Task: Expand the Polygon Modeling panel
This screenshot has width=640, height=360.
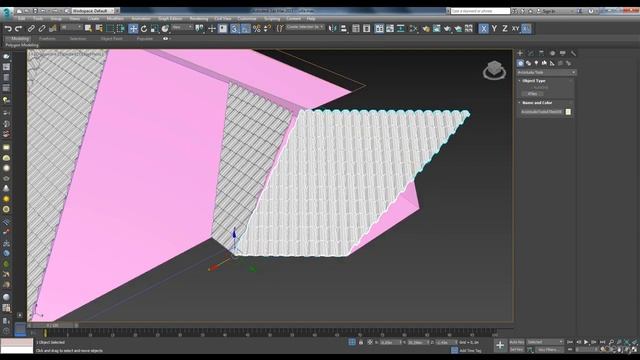Action: coord(22,45)
